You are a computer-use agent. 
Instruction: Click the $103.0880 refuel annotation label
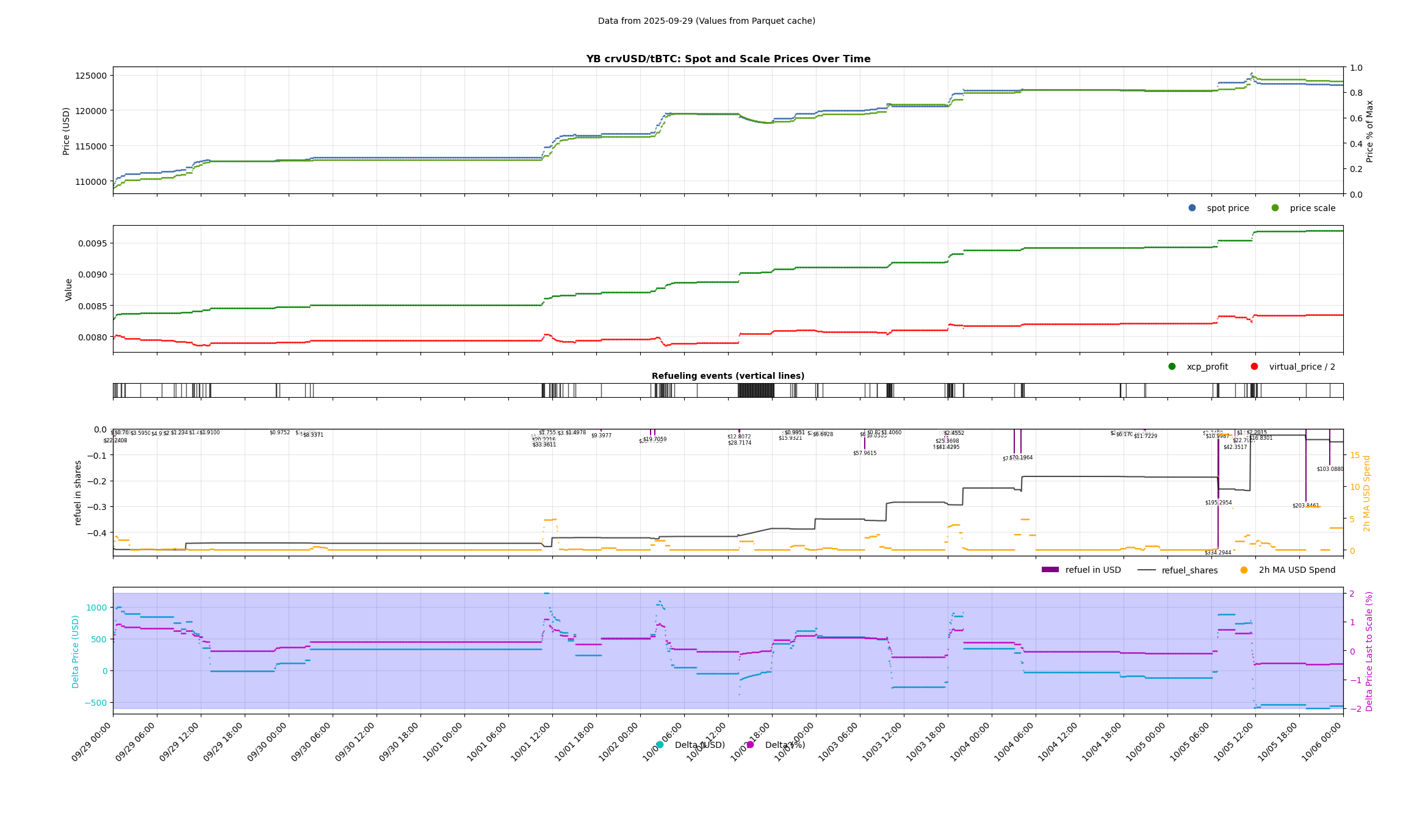[x=1330, y=469]
